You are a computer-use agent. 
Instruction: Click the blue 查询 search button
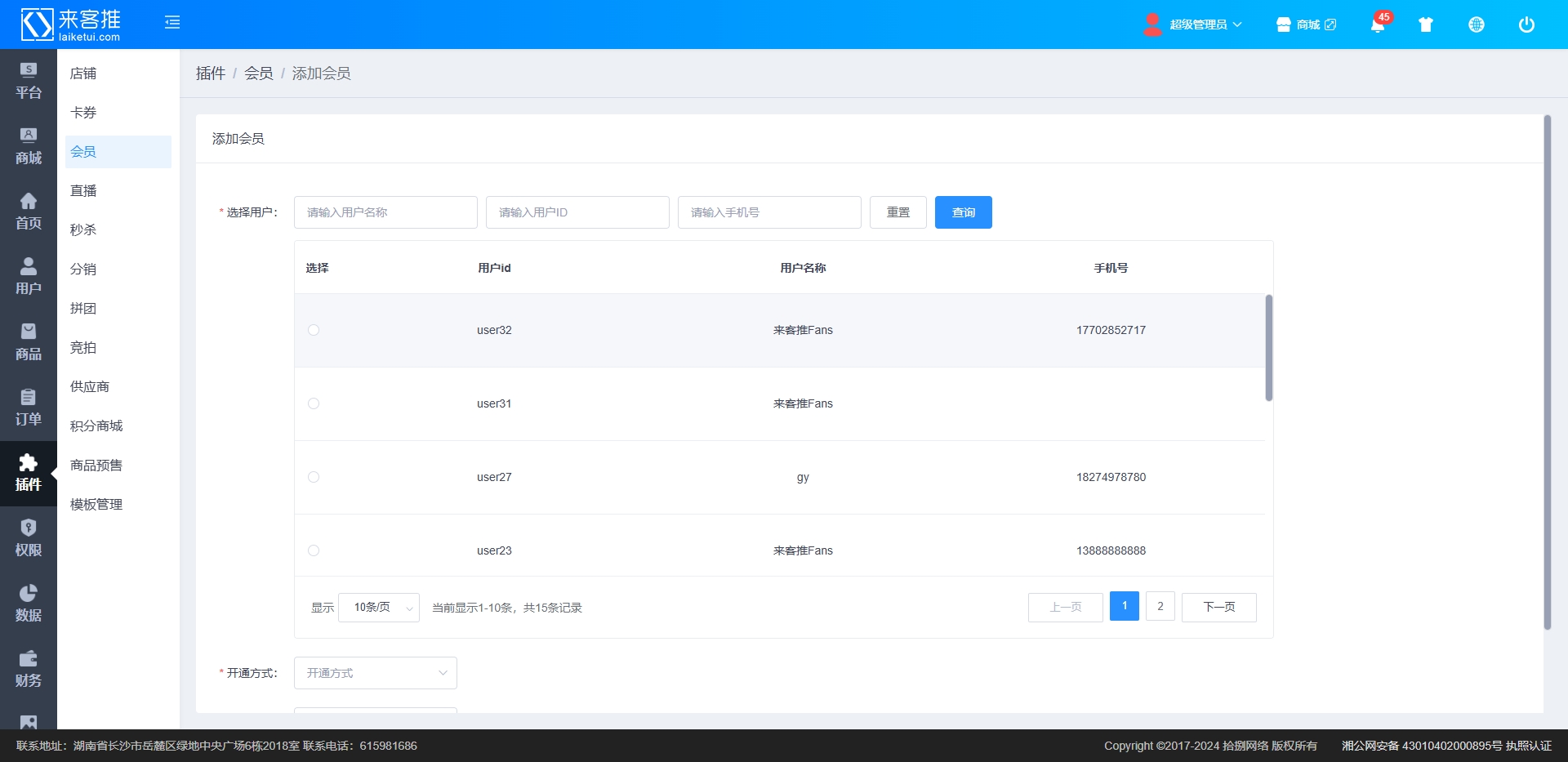[963, 212]
